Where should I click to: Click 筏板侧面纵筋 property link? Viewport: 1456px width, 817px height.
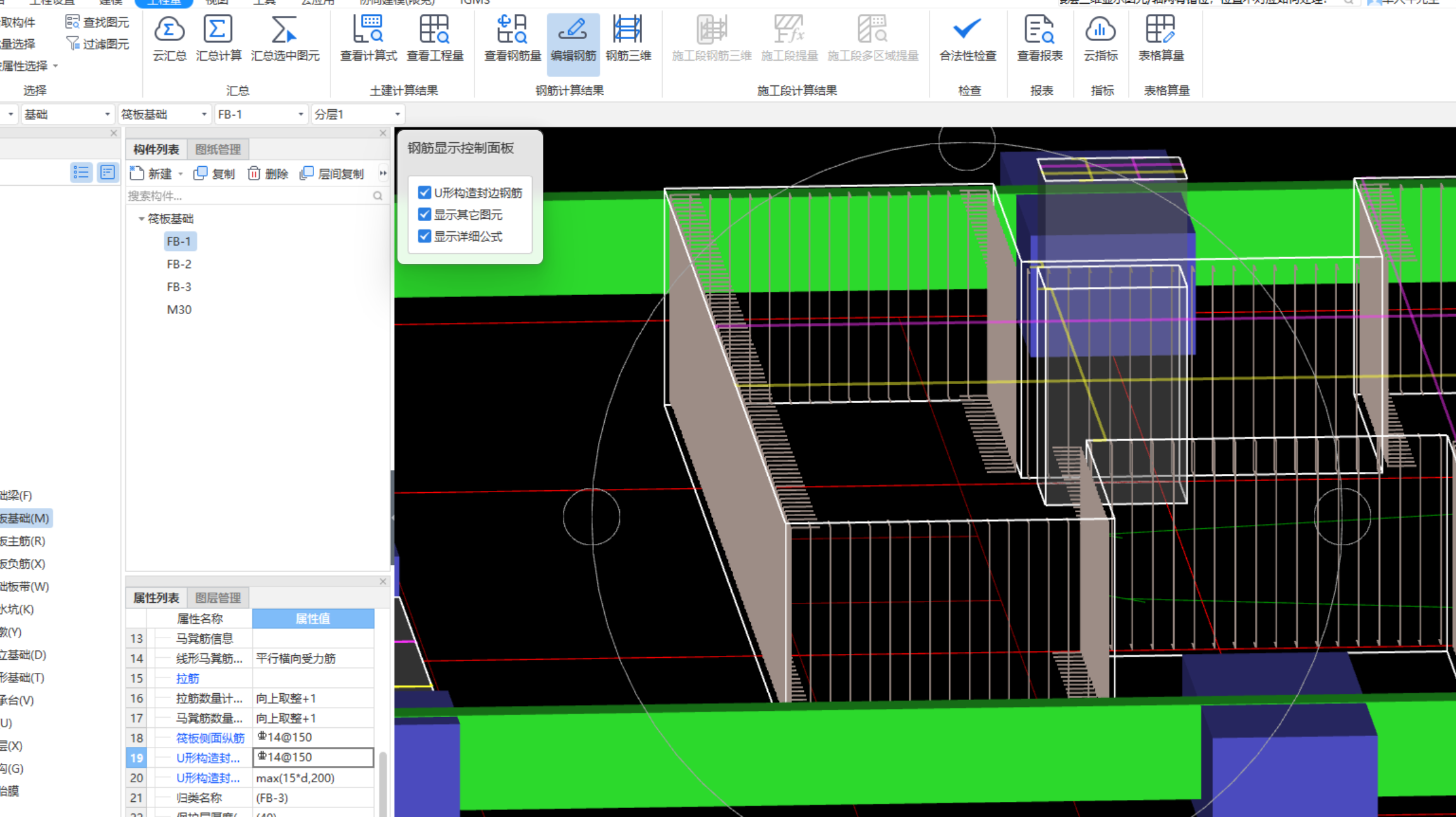[x=210, y=738]
